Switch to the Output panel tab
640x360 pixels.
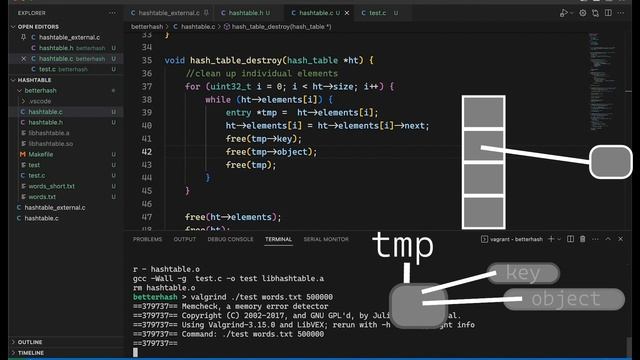(x=184, y=239)
